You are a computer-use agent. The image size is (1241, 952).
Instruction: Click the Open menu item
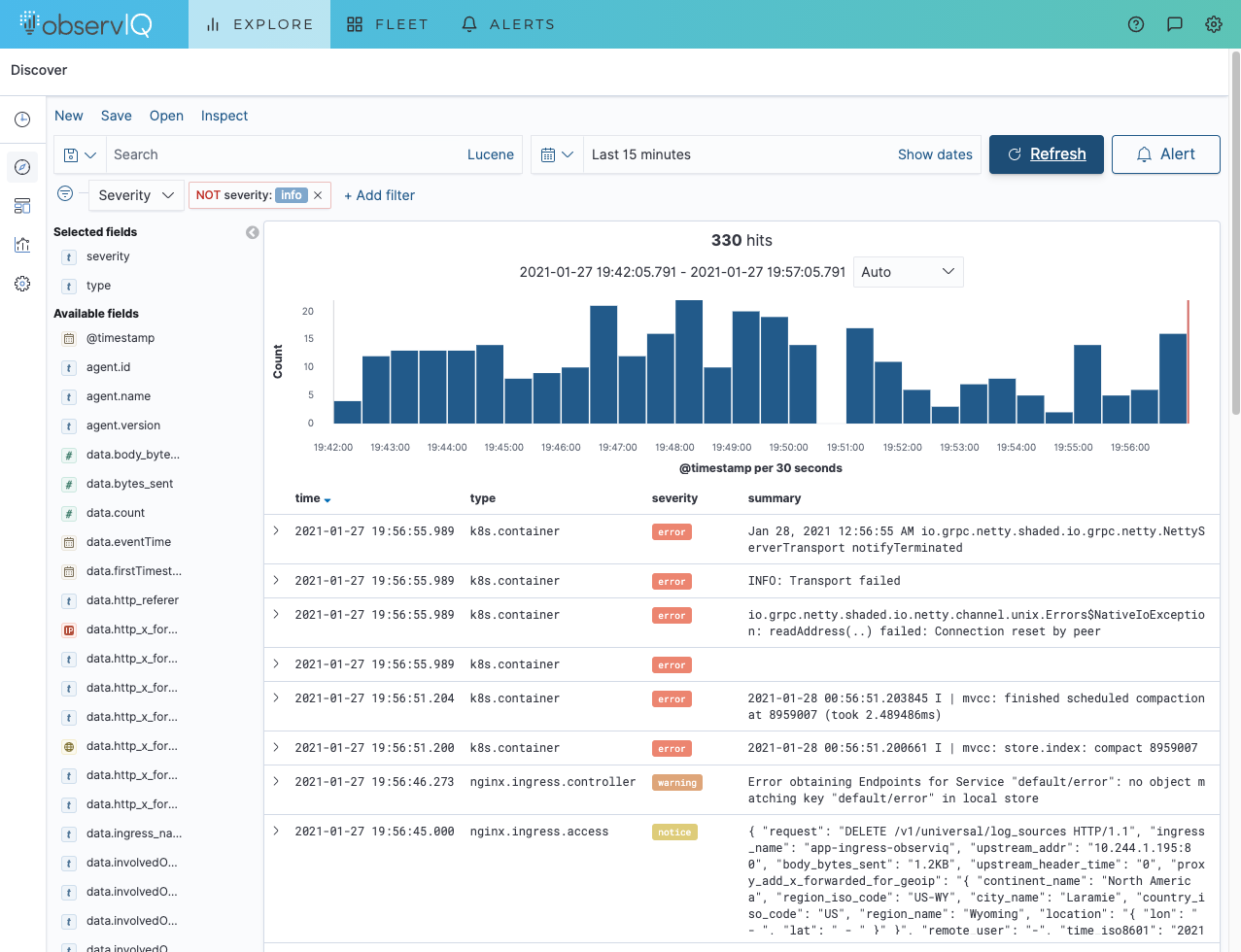pyautogui.click(x=166, y=116)
